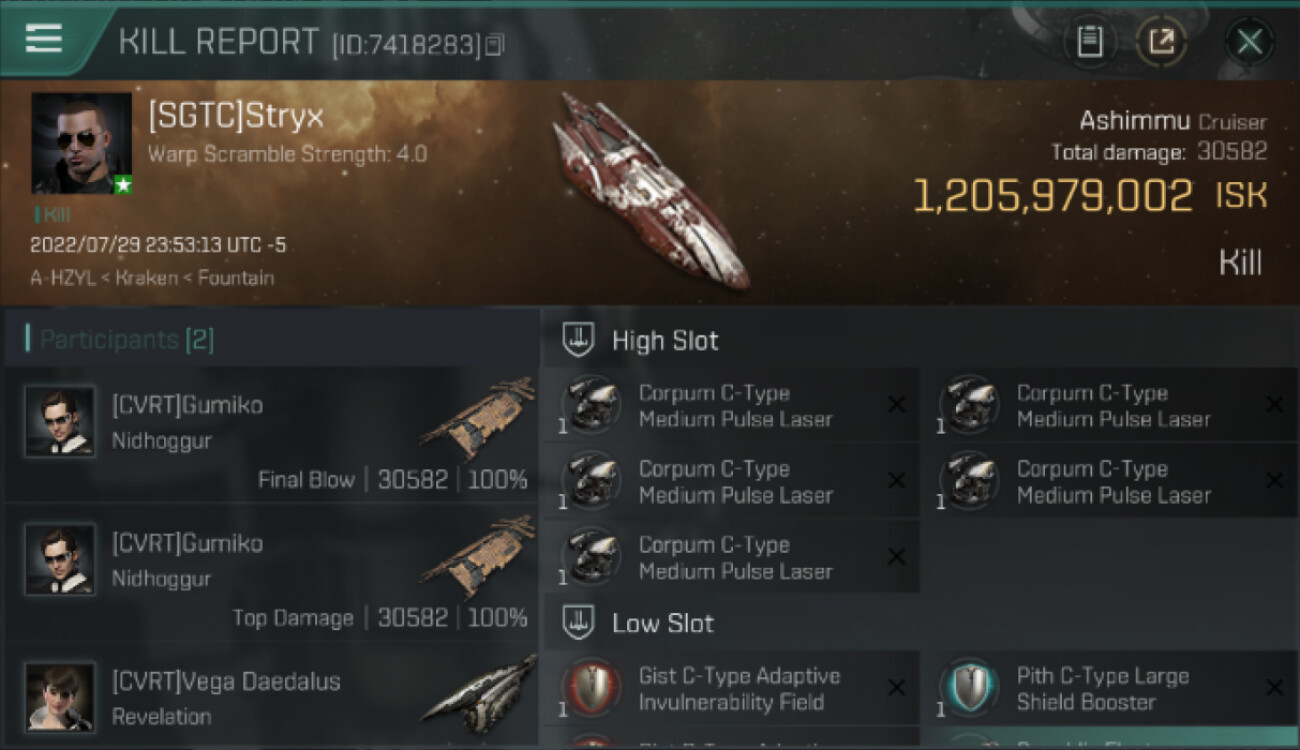The width and height of the screenshot is (1300, 750).
Task: Click the X beside Gist C-Type Adaptive Field
Action: click(896, 688)
